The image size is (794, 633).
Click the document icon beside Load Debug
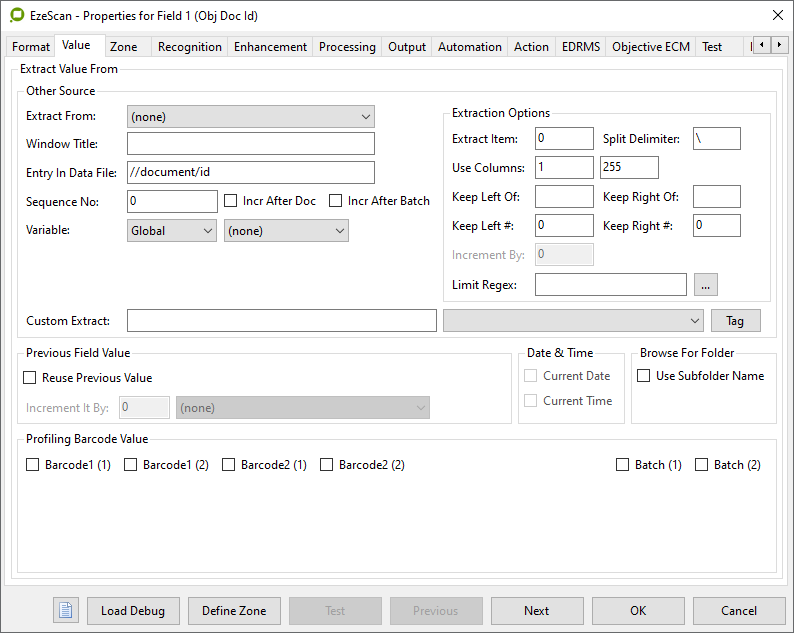(x=65, y=610)
